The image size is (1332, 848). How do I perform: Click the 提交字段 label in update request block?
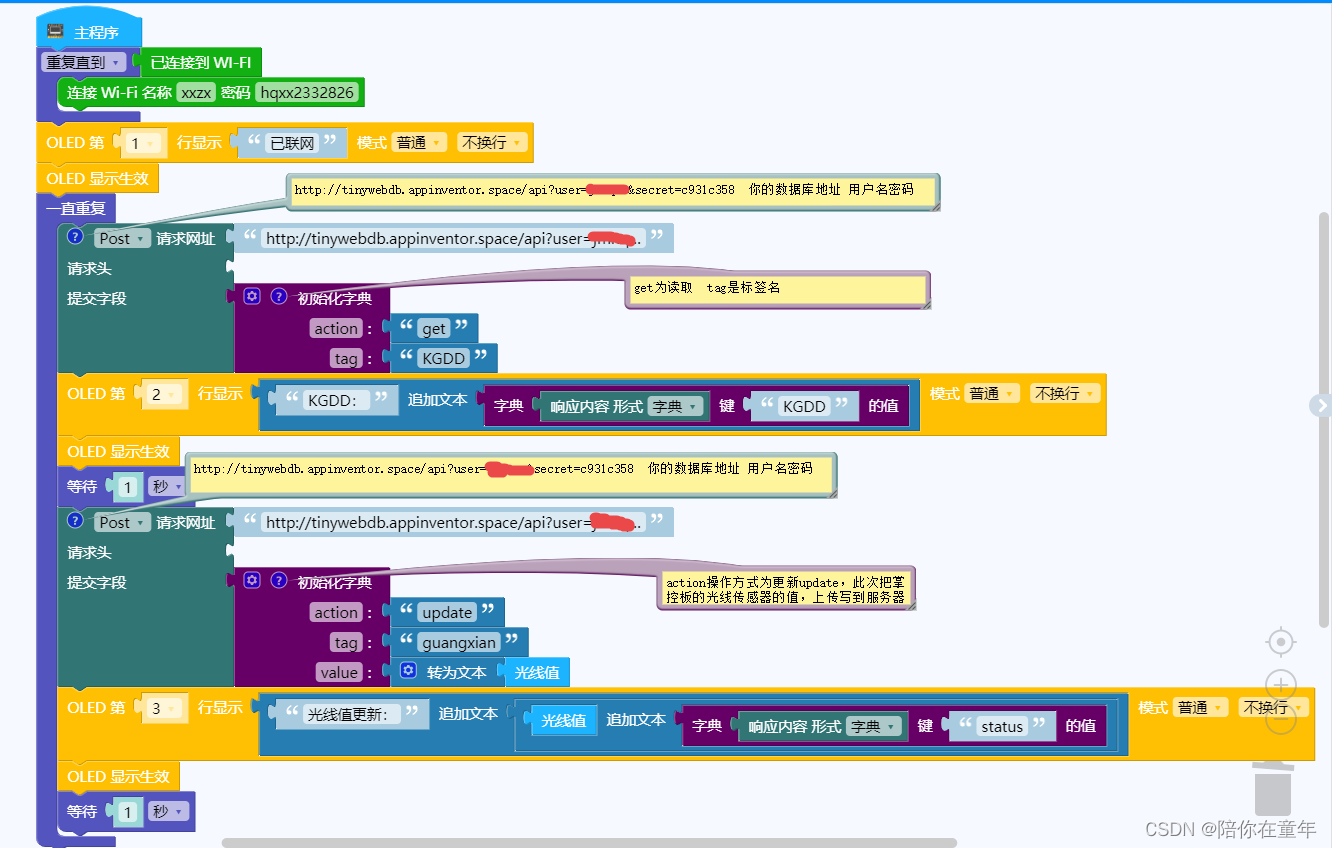point(97,582)
